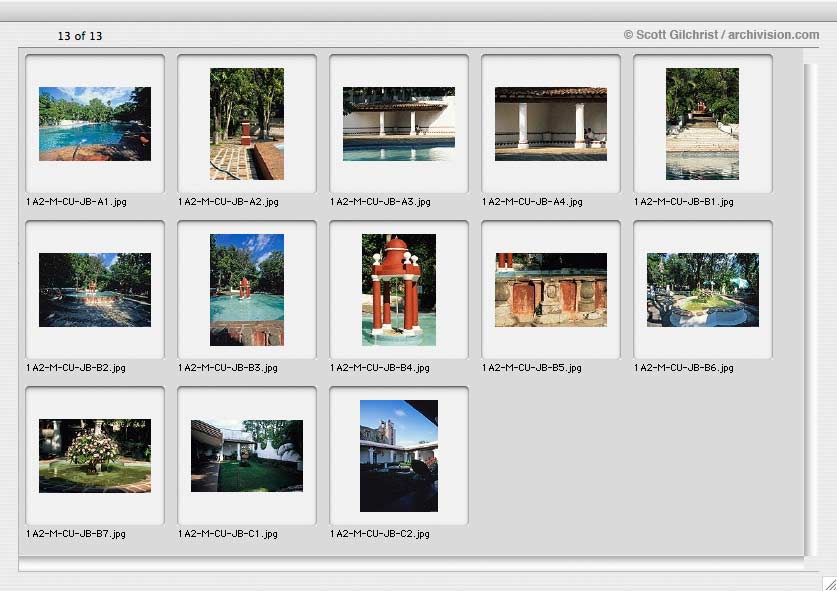Screen dimensions: 837x591
Task: Open the brick path thumbnail 1A2-M-CU-JB-A2
Action: click(x=247, y=124)
